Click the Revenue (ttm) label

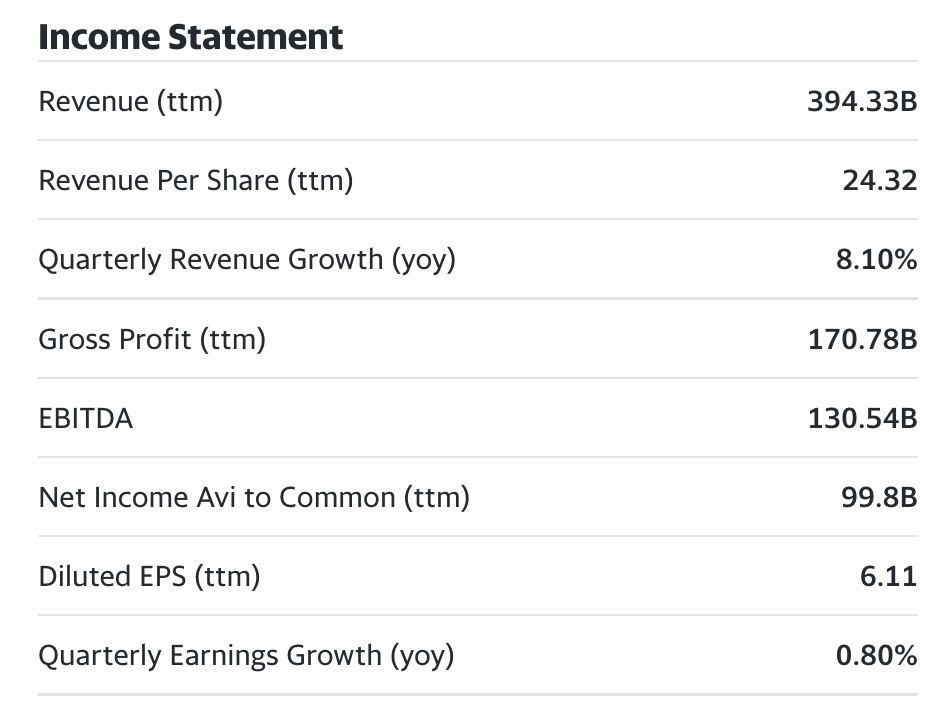coord(130,101)
